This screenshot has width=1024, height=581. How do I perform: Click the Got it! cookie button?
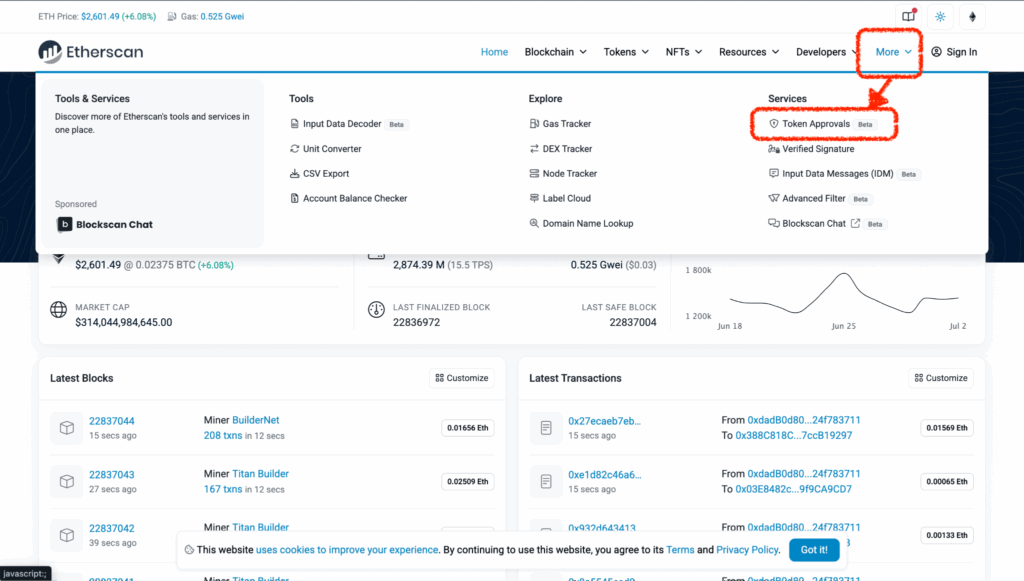pyautogui.click(x=814, y=550)
